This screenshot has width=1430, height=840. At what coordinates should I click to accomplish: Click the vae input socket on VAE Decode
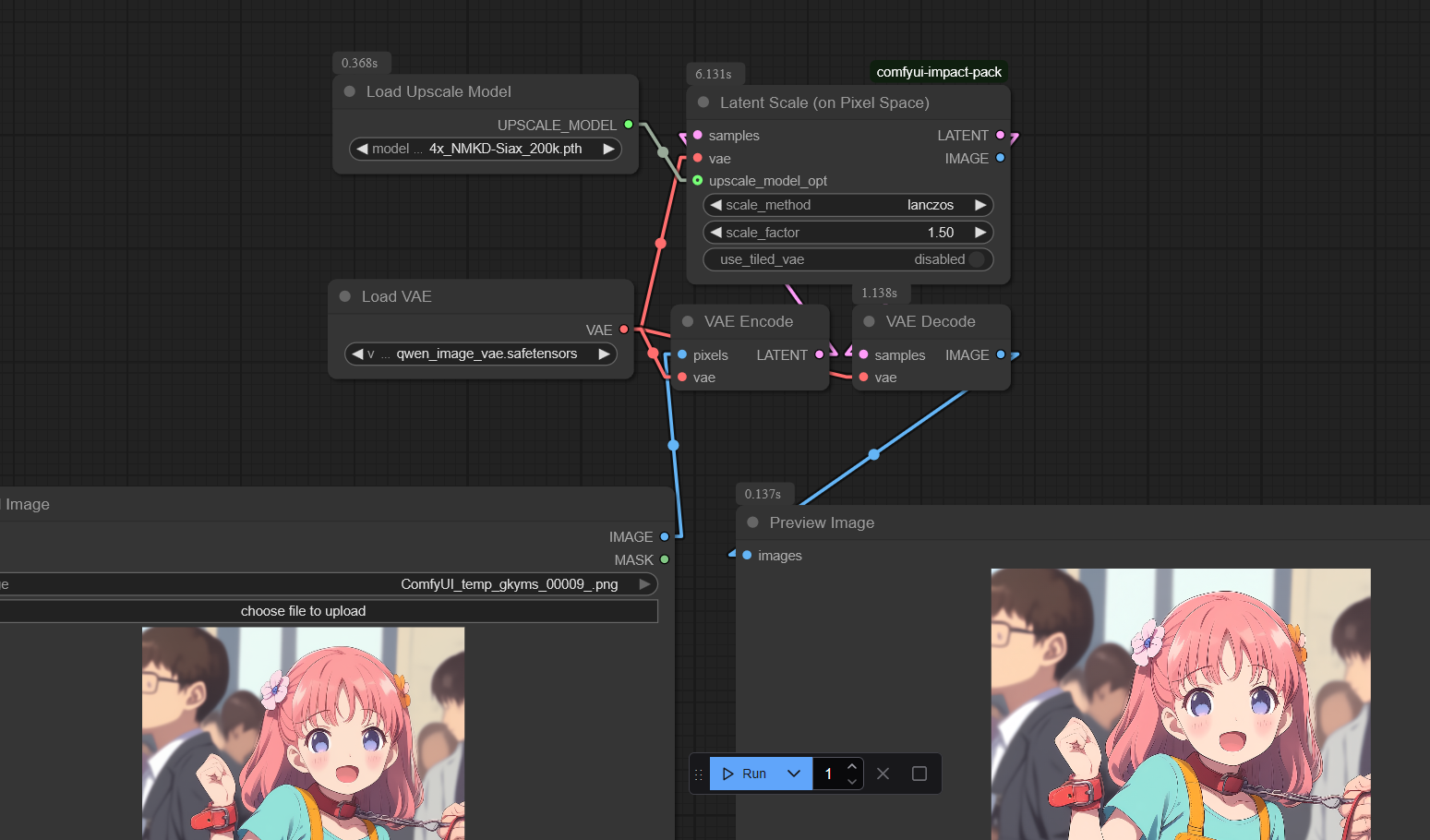[x=864, y=377]
